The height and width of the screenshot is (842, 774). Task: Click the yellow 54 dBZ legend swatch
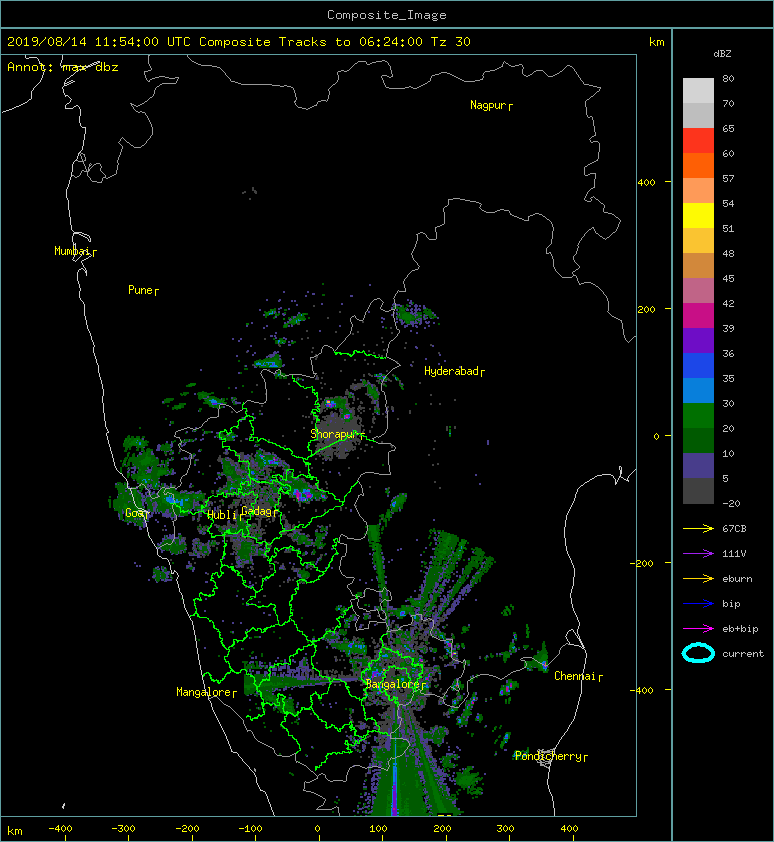(698, 215)
